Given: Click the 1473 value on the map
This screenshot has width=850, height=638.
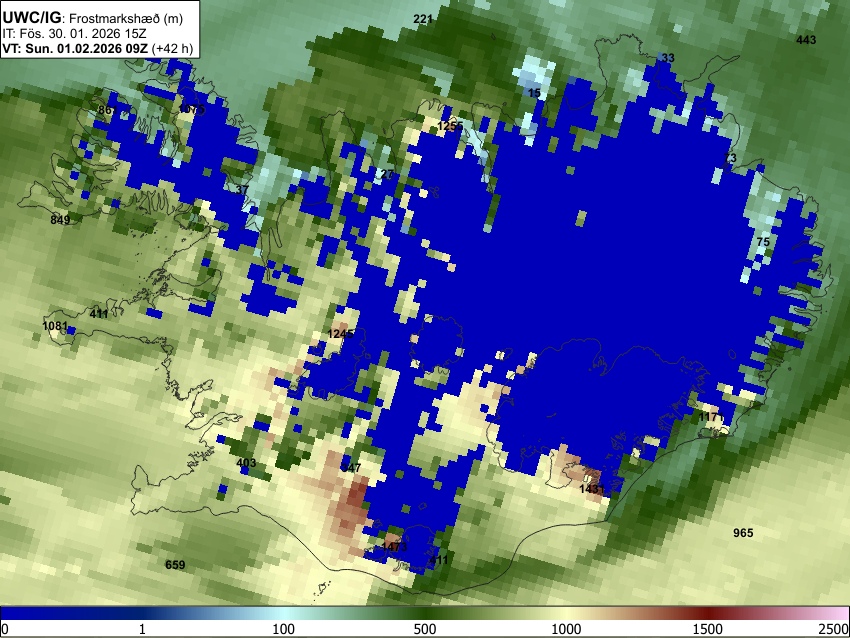Looking at the screenshot, I should pos(394,547).
